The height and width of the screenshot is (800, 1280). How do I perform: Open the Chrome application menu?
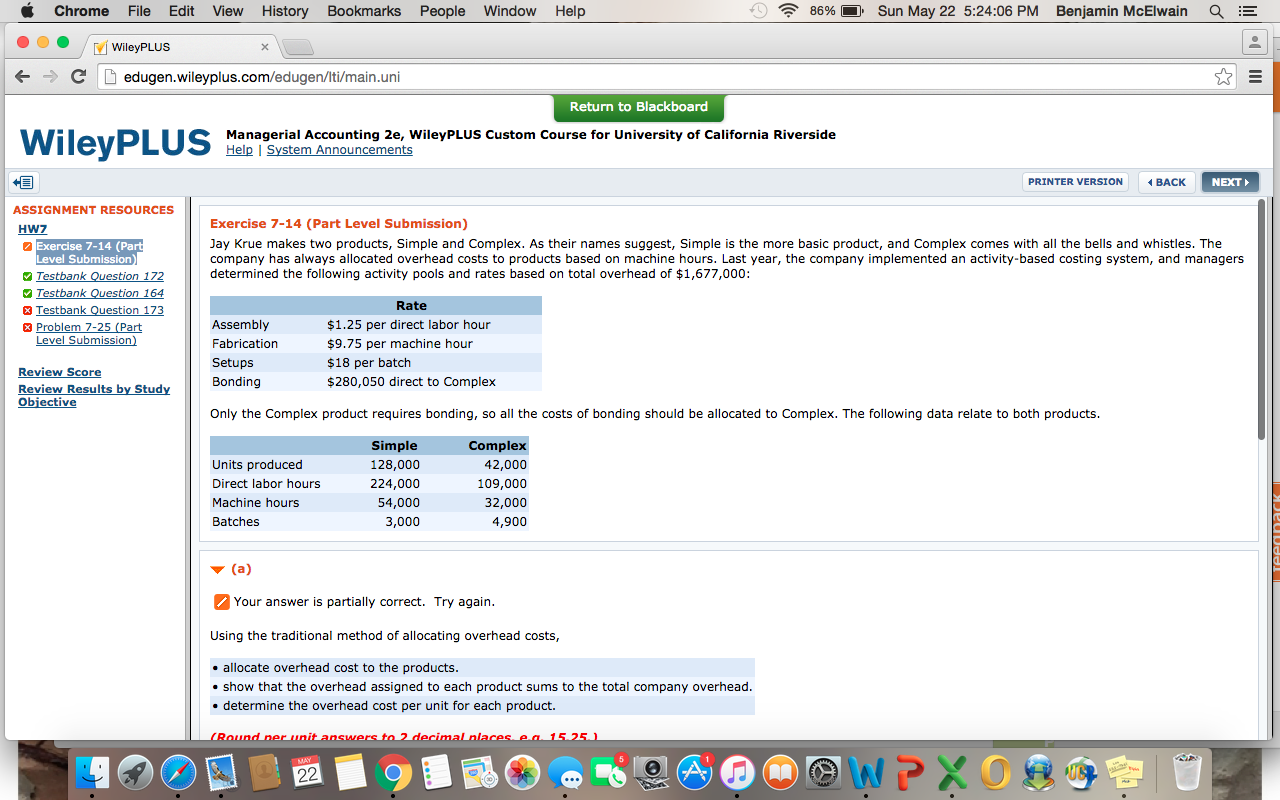[x=81, y=11]
